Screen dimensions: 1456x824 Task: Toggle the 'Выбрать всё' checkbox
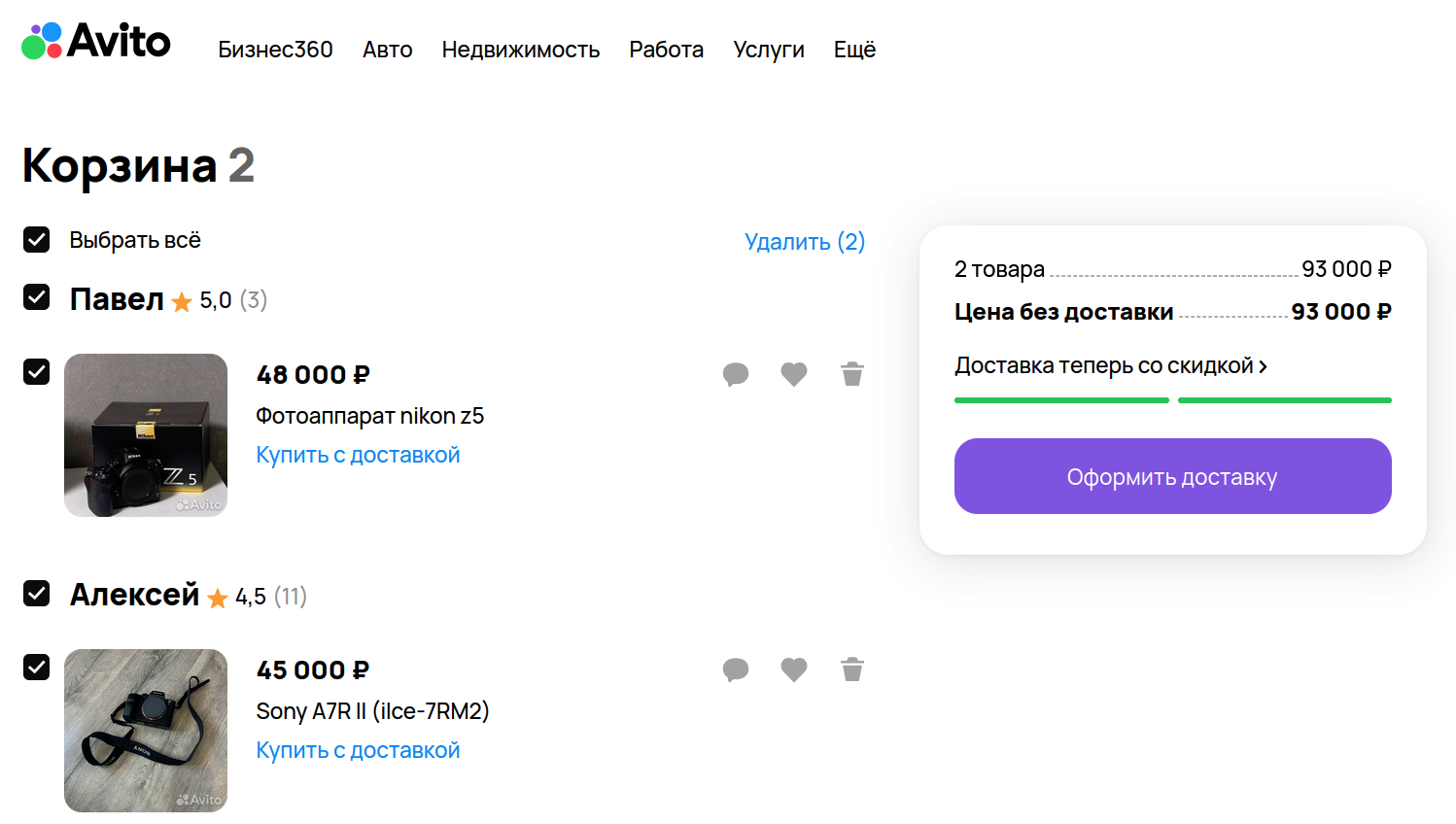[x=37, y=239]
